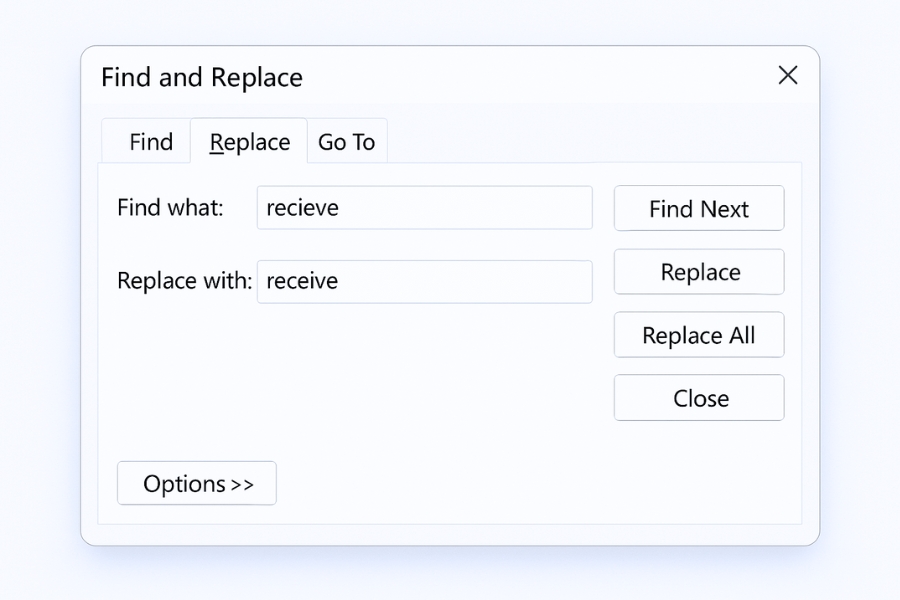This screenshot has height=600, width=900.
Task: Close the dialog using the X icon
Action: point(788,75)
